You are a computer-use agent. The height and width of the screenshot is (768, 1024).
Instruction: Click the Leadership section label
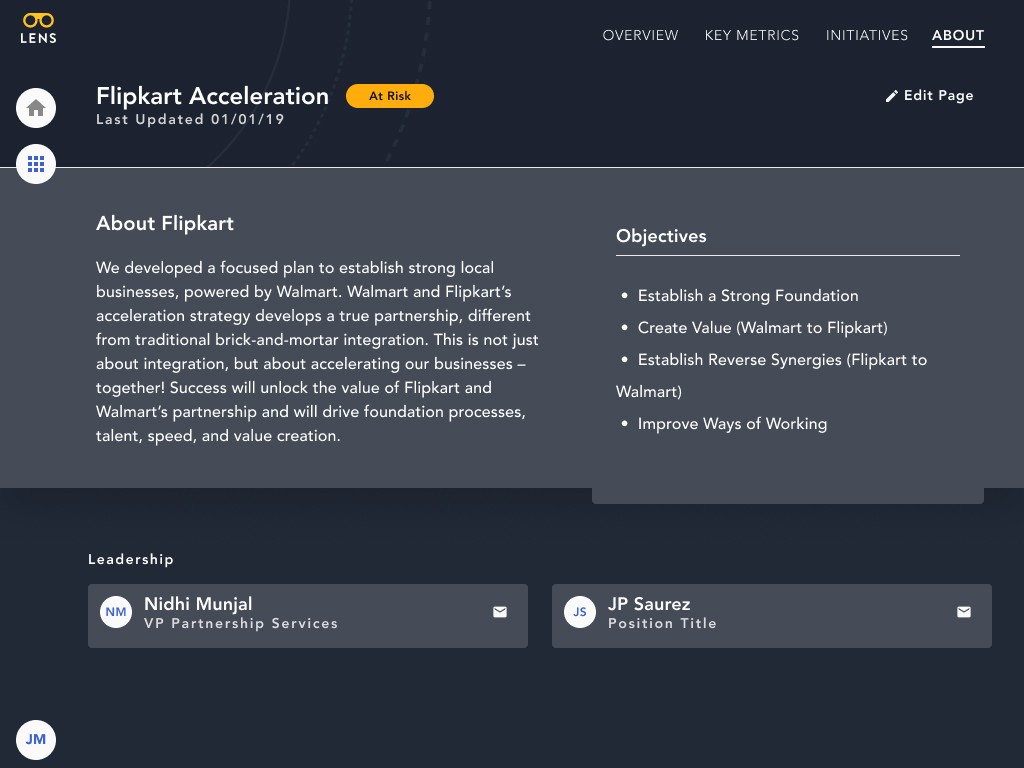pos(131,559)
